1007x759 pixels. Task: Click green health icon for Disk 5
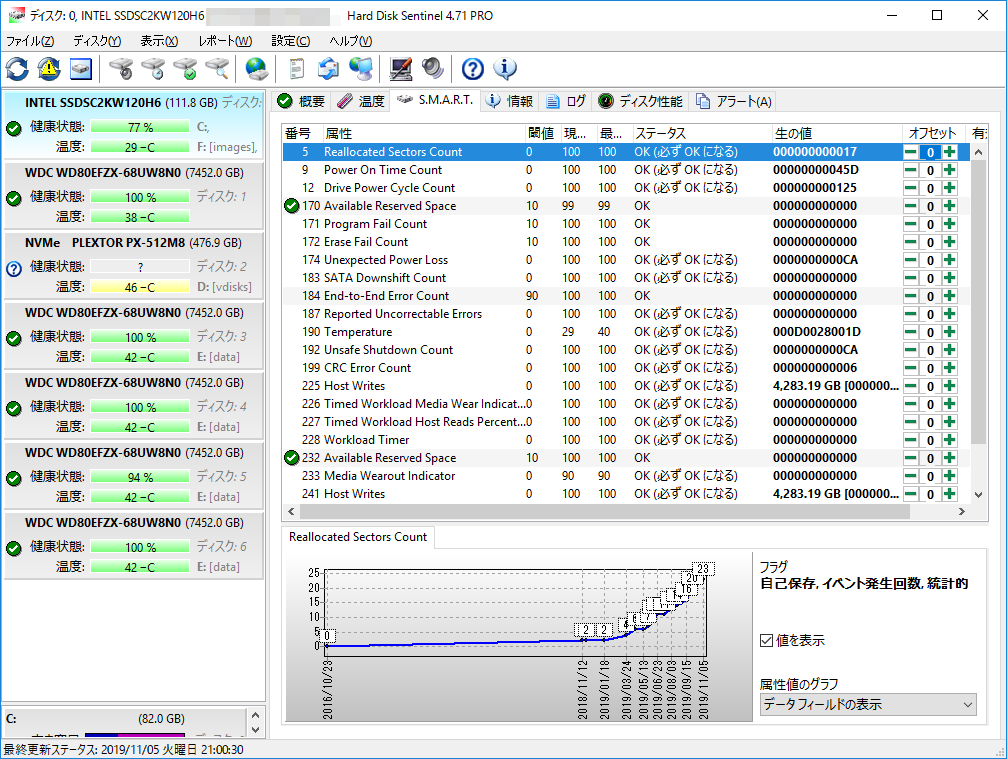pyautogui.click(x=14, y=478)
